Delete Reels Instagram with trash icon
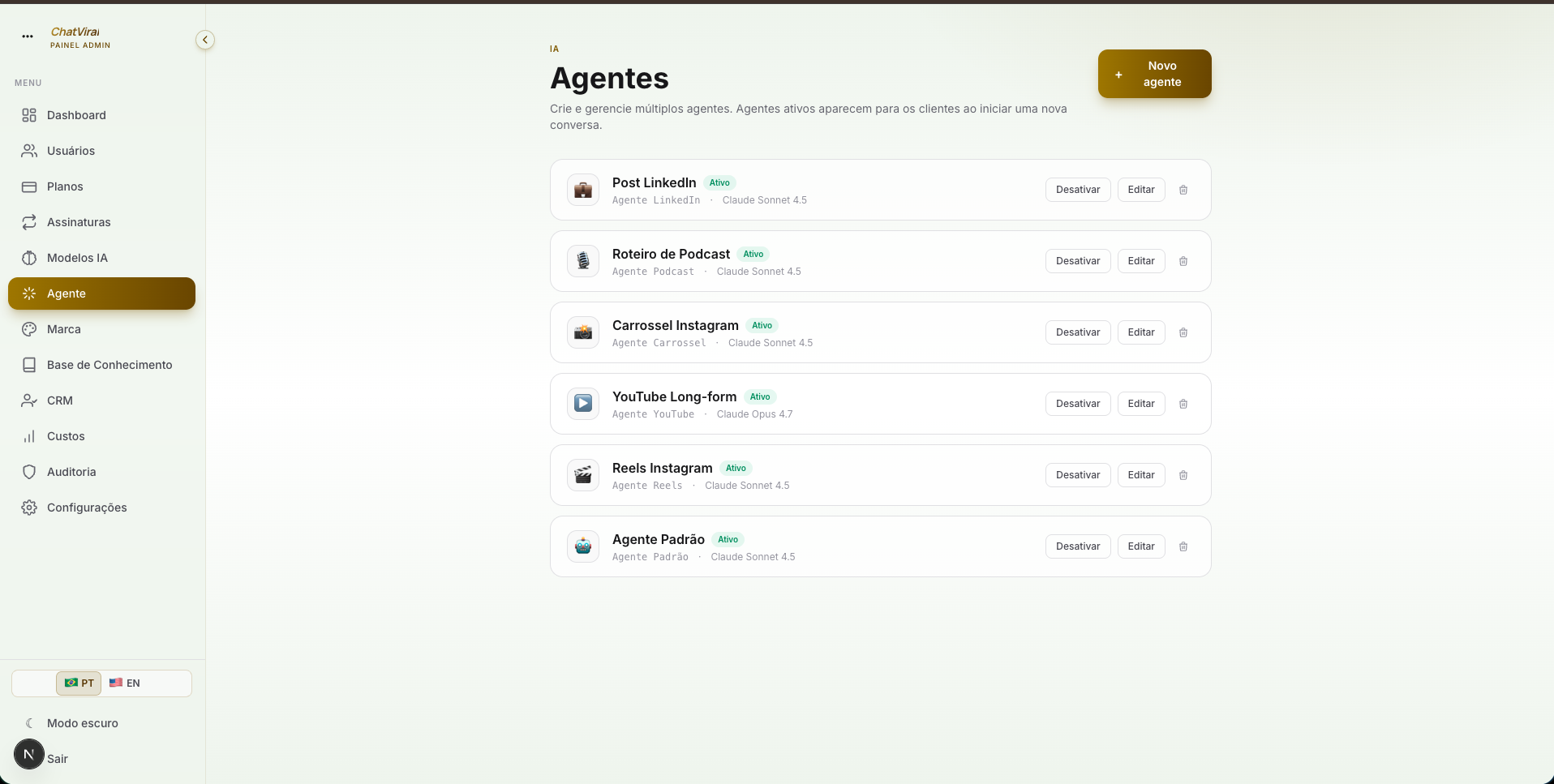 pos(1183,475)
